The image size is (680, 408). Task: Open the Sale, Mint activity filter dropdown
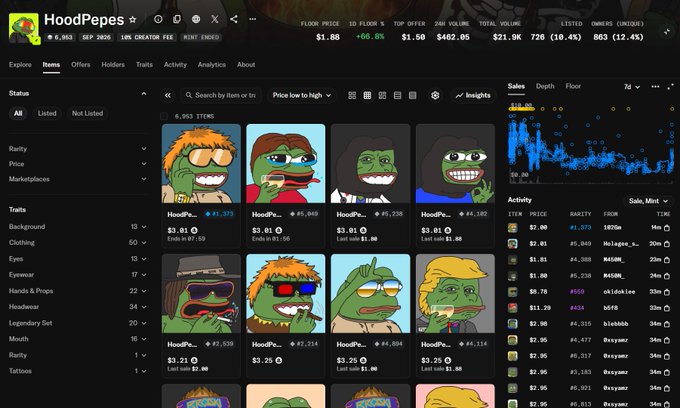648,201
